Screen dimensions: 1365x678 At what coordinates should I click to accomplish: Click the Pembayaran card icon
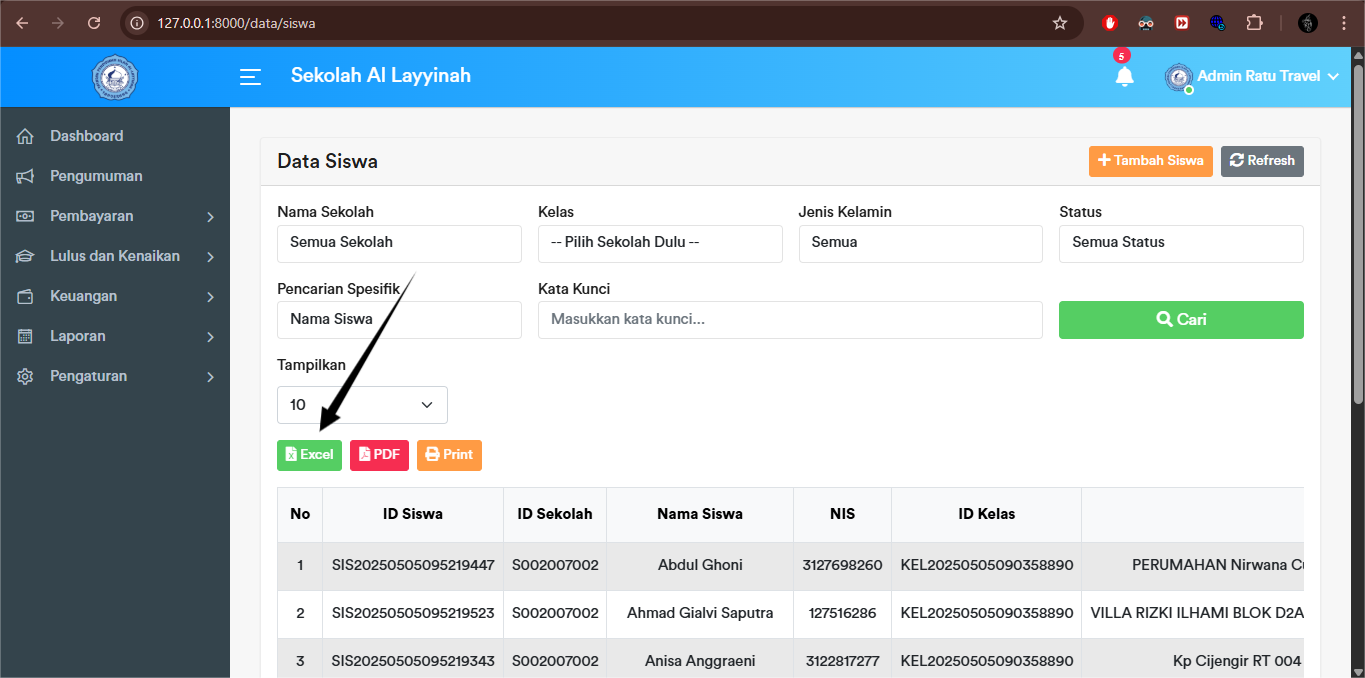coord(24,216)
